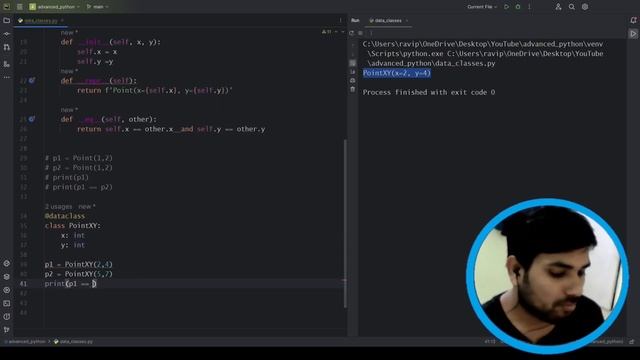The width and height of the screenshot is (640, 360).
Task: Show more tool windows ellipsis
Action: [7, 77]
